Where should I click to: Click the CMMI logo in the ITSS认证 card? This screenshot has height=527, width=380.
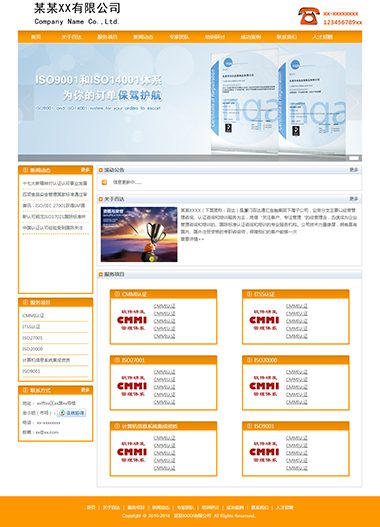click(x=264, y=320)
